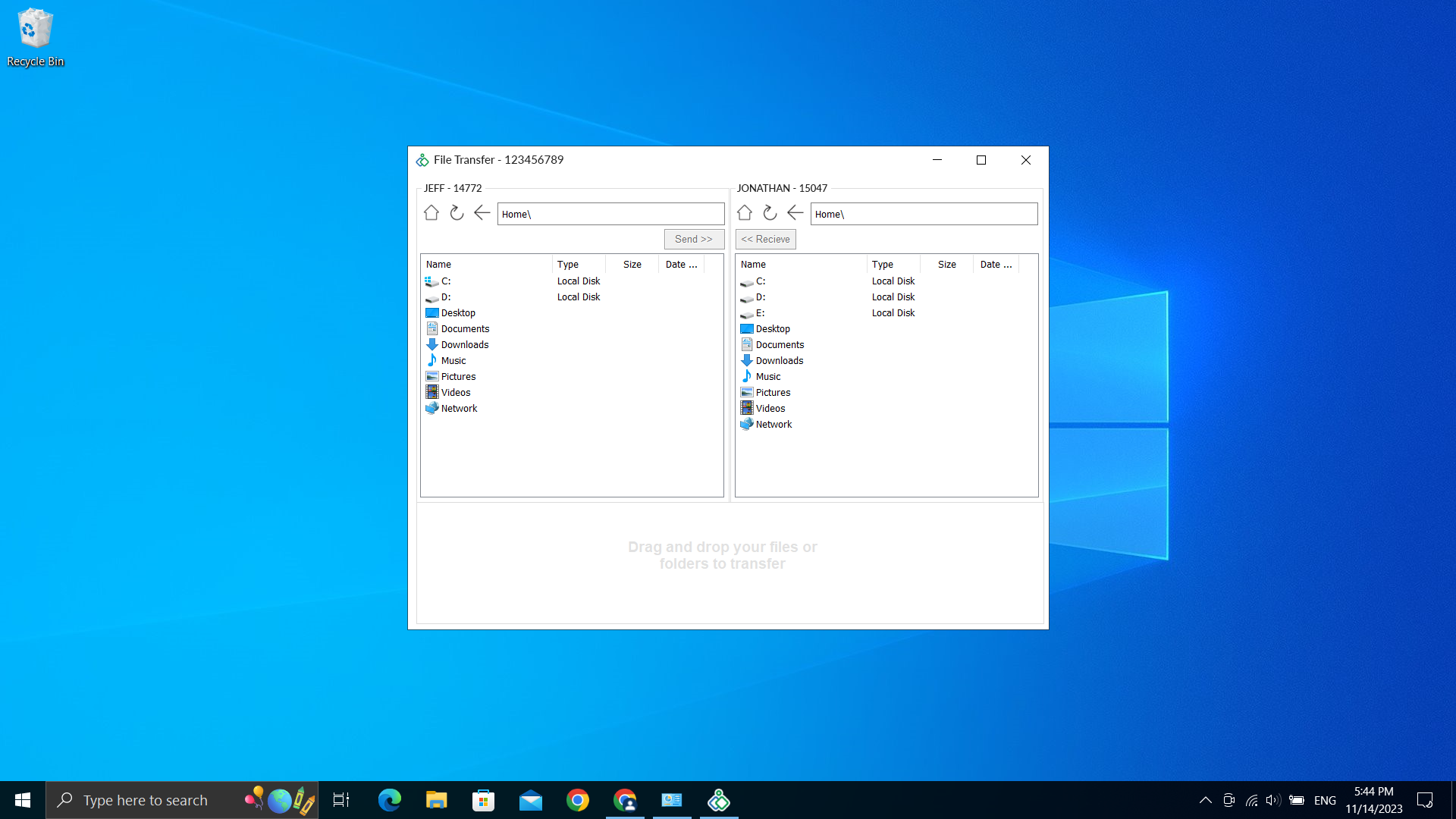This screenshot has width=1456, height=819.
Task: Open the Documents folder in JEFF's pane
Action: 465,328
